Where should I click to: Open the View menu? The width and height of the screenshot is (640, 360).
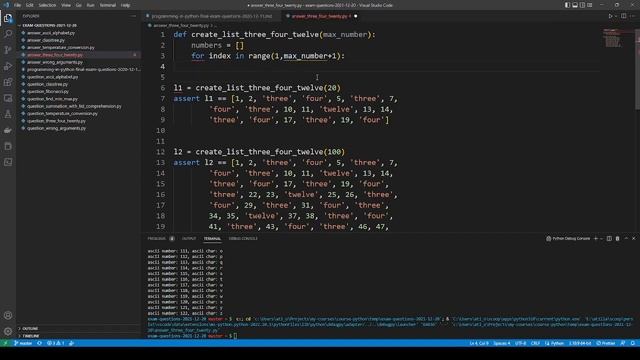(66, 5)
